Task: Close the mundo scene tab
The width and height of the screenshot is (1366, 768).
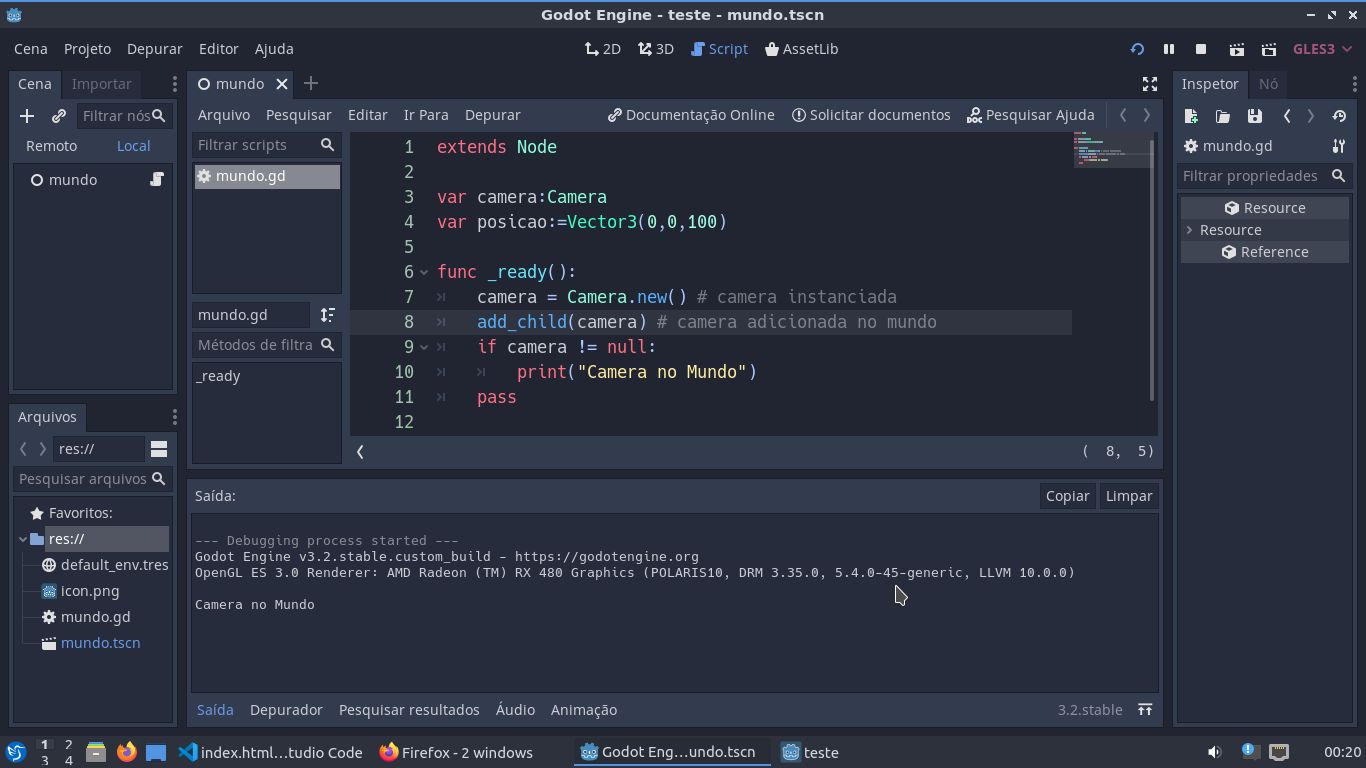Action: coord(282,84)
